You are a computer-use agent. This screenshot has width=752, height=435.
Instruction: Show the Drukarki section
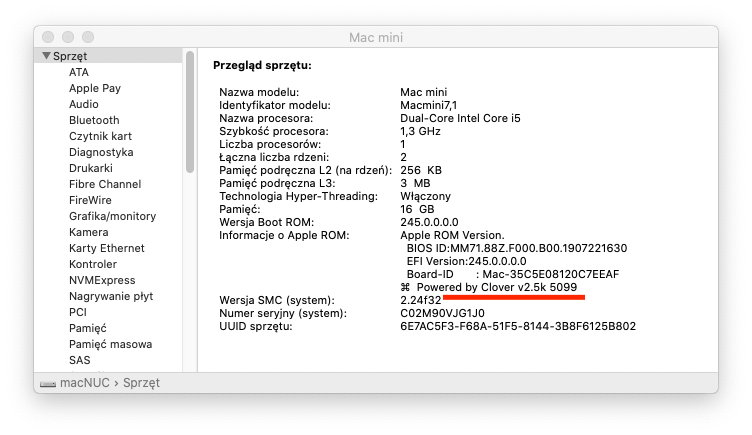[x=91, y=168]
